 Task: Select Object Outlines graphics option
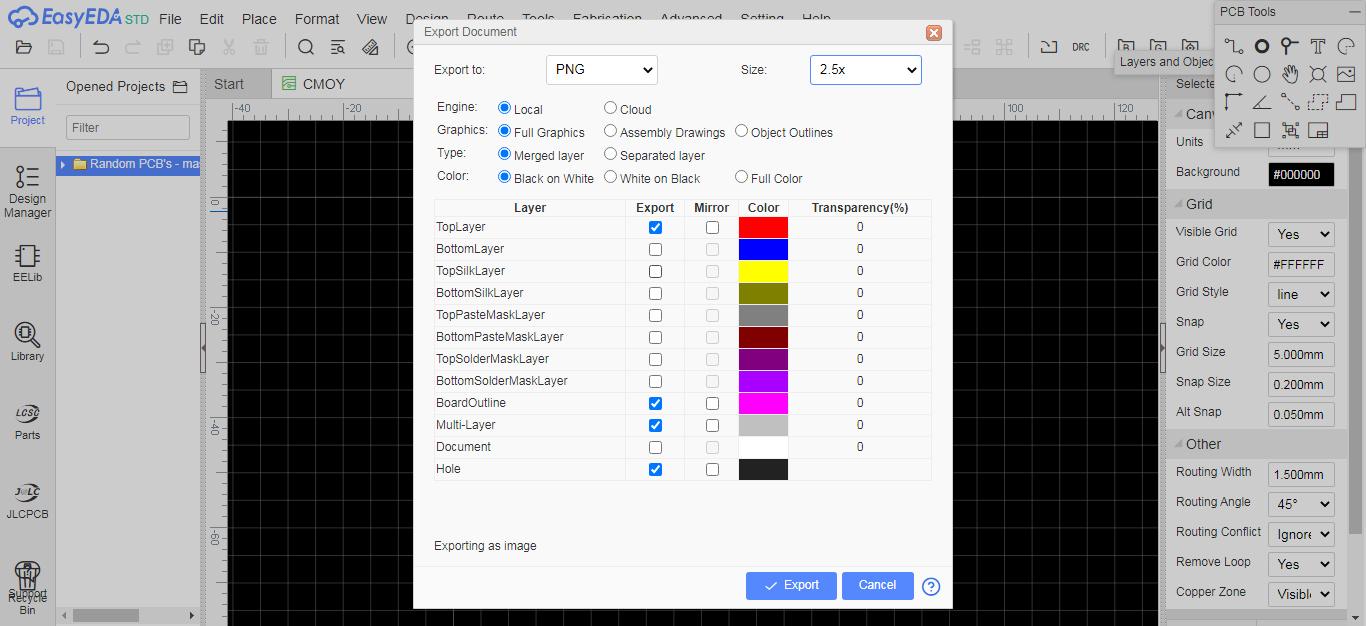coord(741,131)
